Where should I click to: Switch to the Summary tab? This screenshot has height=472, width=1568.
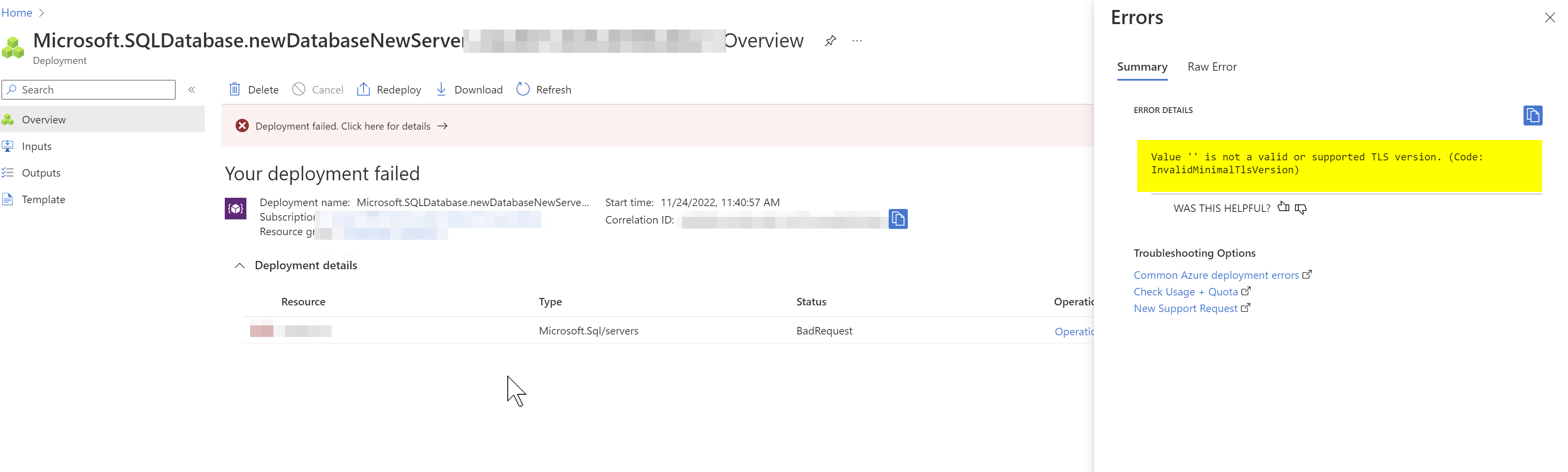click(x=1142, y=67)
